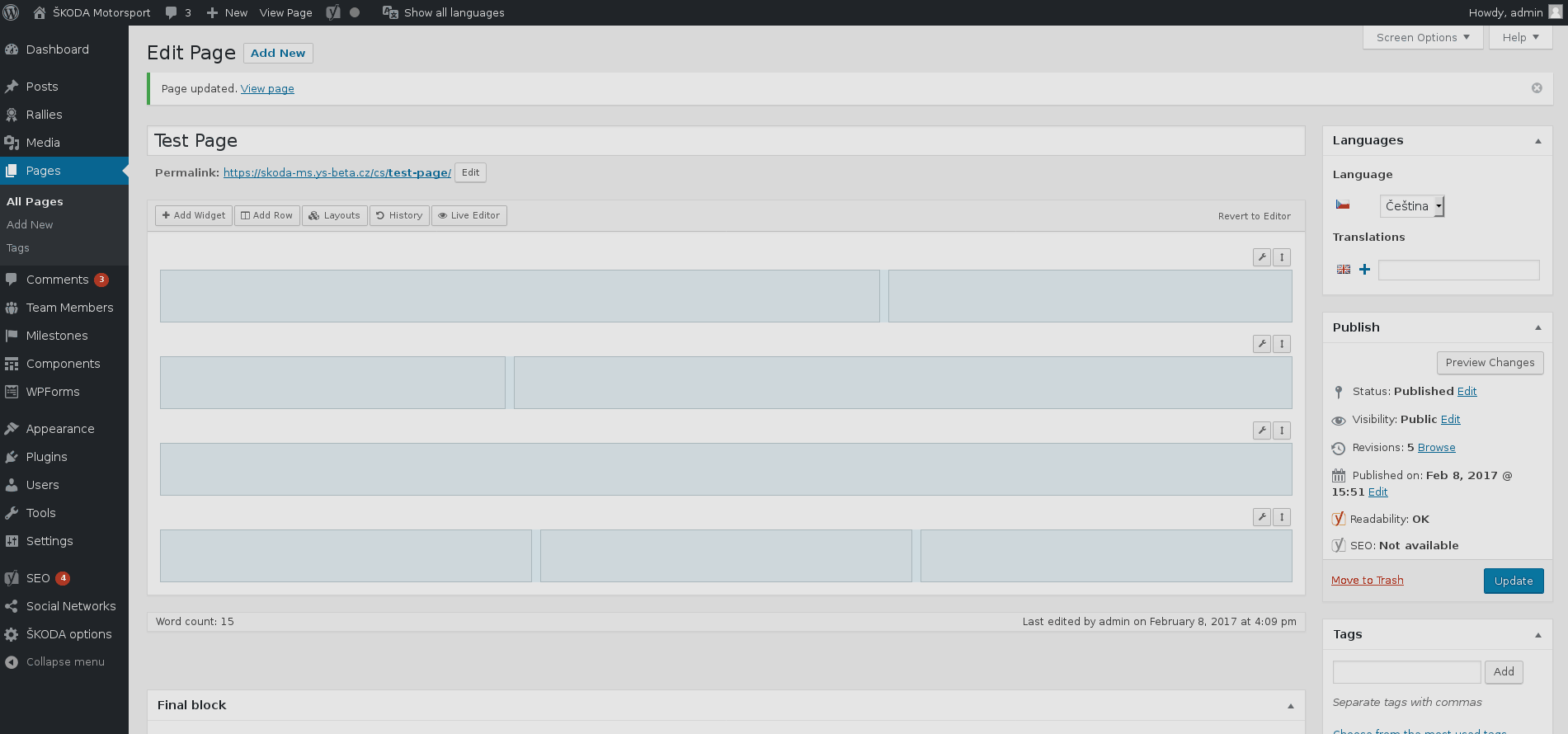Focus the English translation input field
Screen dimensions: 1568x734
click(x=1458, y=270)
